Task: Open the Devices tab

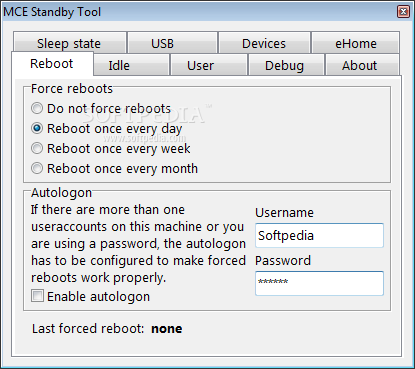Action: 264,43
